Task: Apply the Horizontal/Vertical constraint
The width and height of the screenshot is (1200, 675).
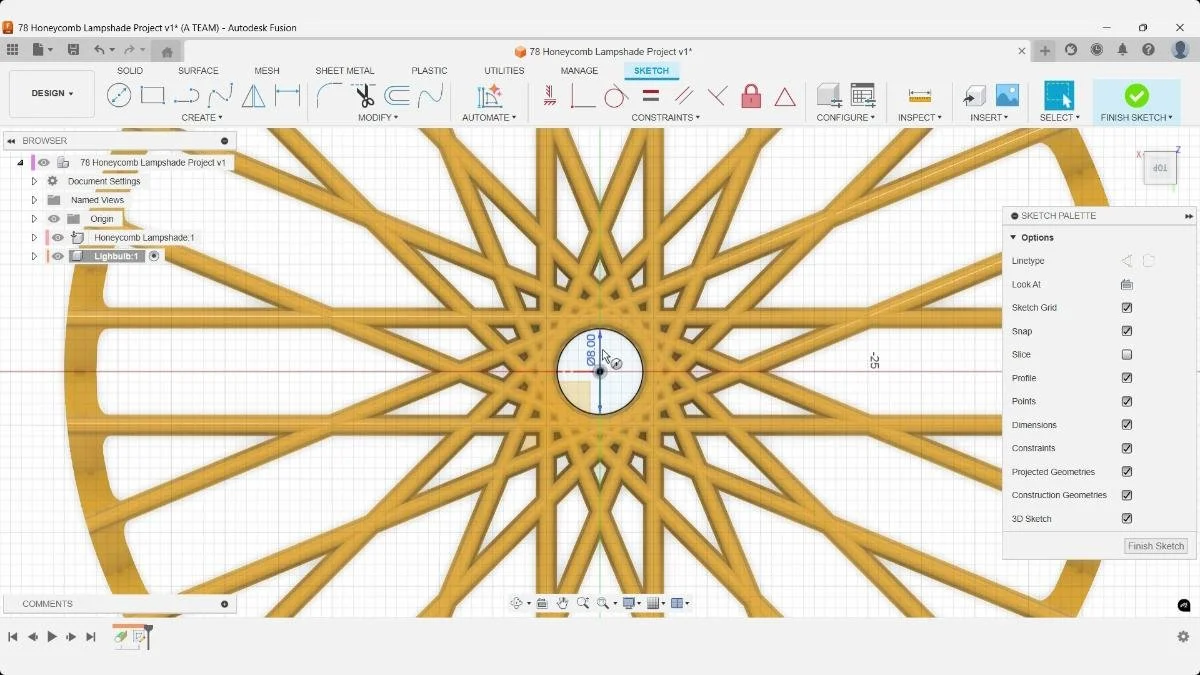Action: tap(550, 96)
